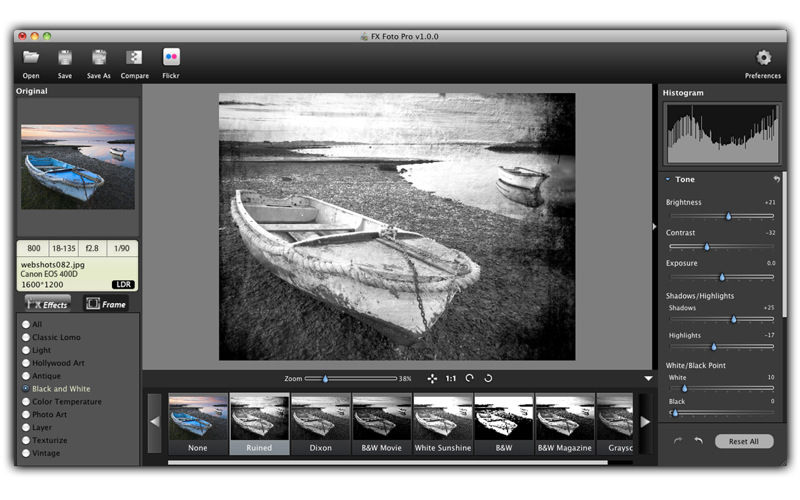Set zoom to 1:1 actual size
The image size is (800, 500).
(x=451, y=379)
